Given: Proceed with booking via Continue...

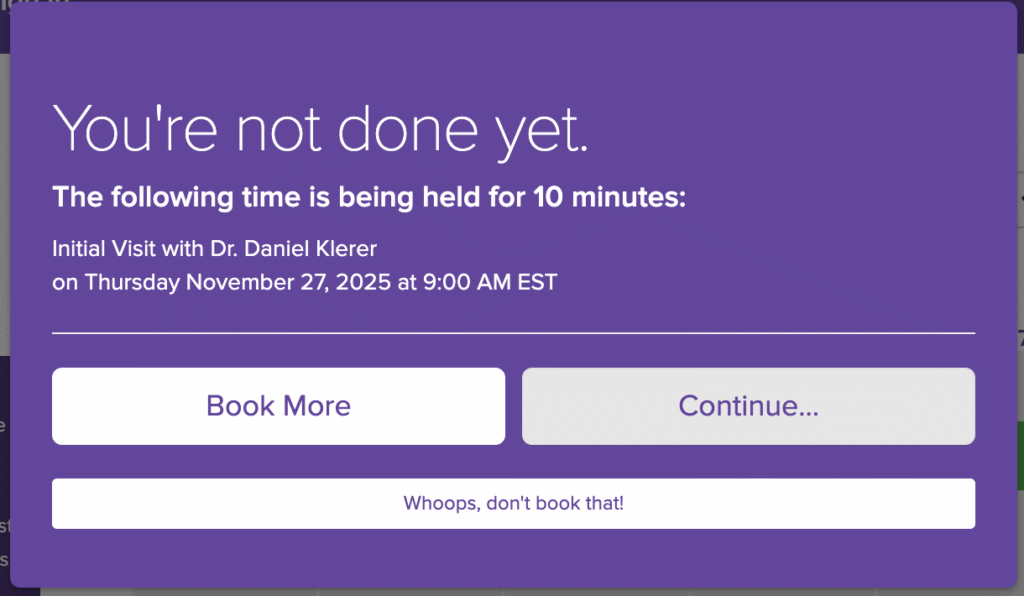Looking at the screenshot, I should 748,406.
